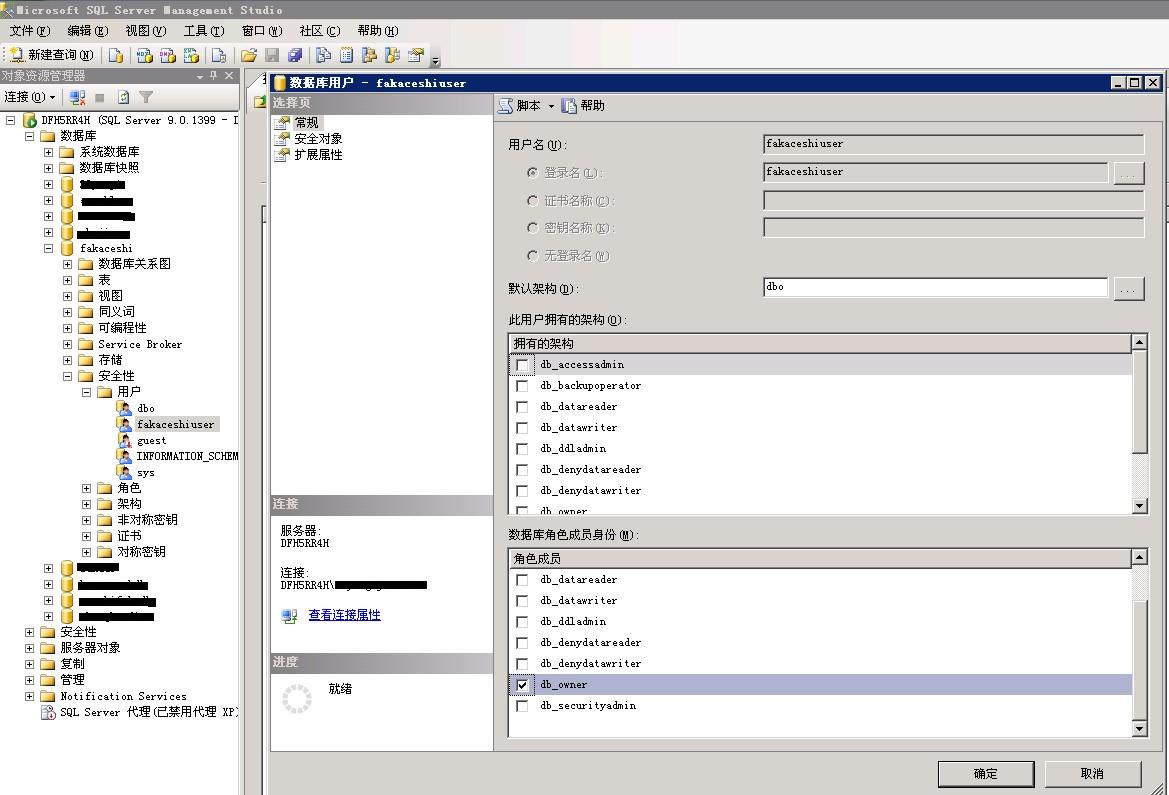Click scroll-down arrow of 角色成员 list

[1139, 729]
